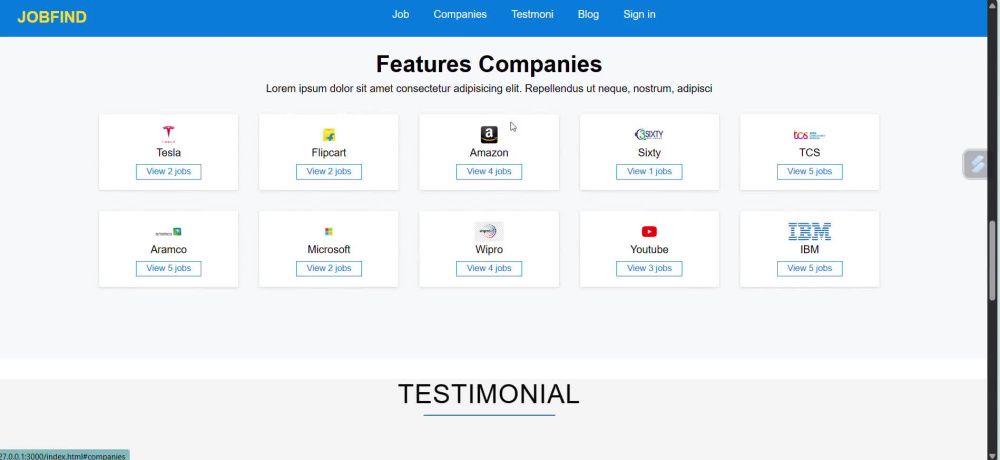Click the TCS company name

click(809, 152)
